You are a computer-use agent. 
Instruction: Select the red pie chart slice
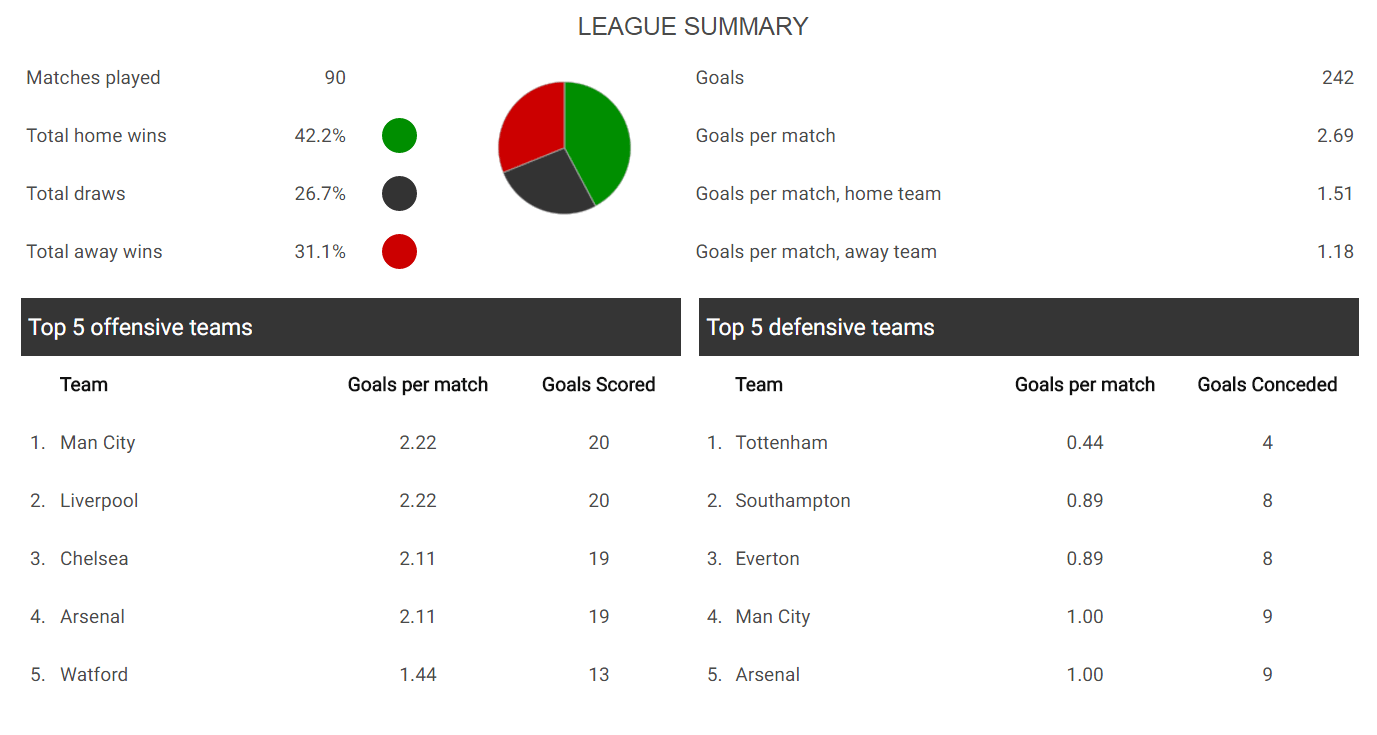click(528, 125)
